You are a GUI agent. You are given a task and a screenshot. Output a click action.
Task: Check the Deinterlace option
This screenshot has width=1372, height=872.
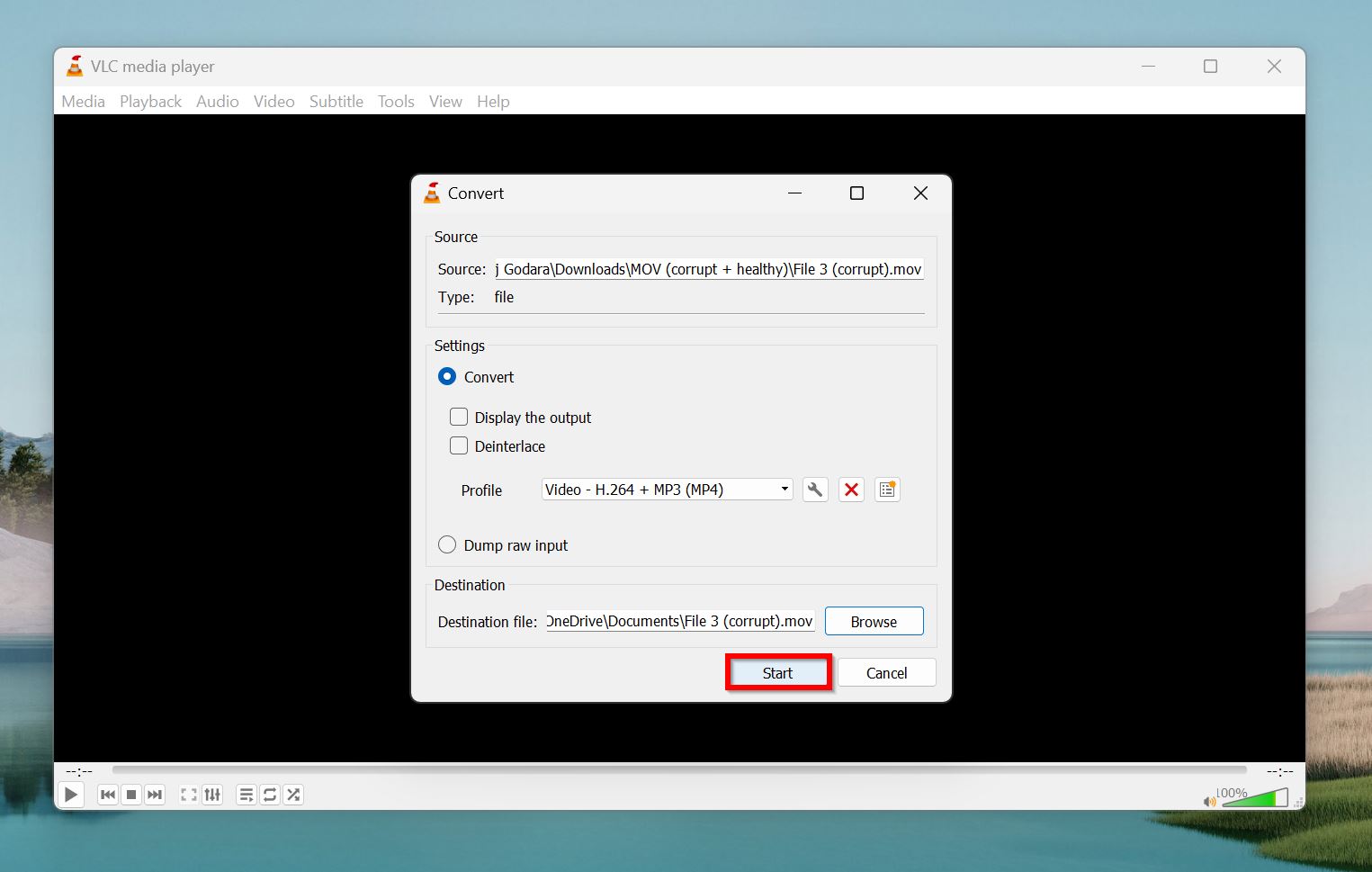point(459,446)
